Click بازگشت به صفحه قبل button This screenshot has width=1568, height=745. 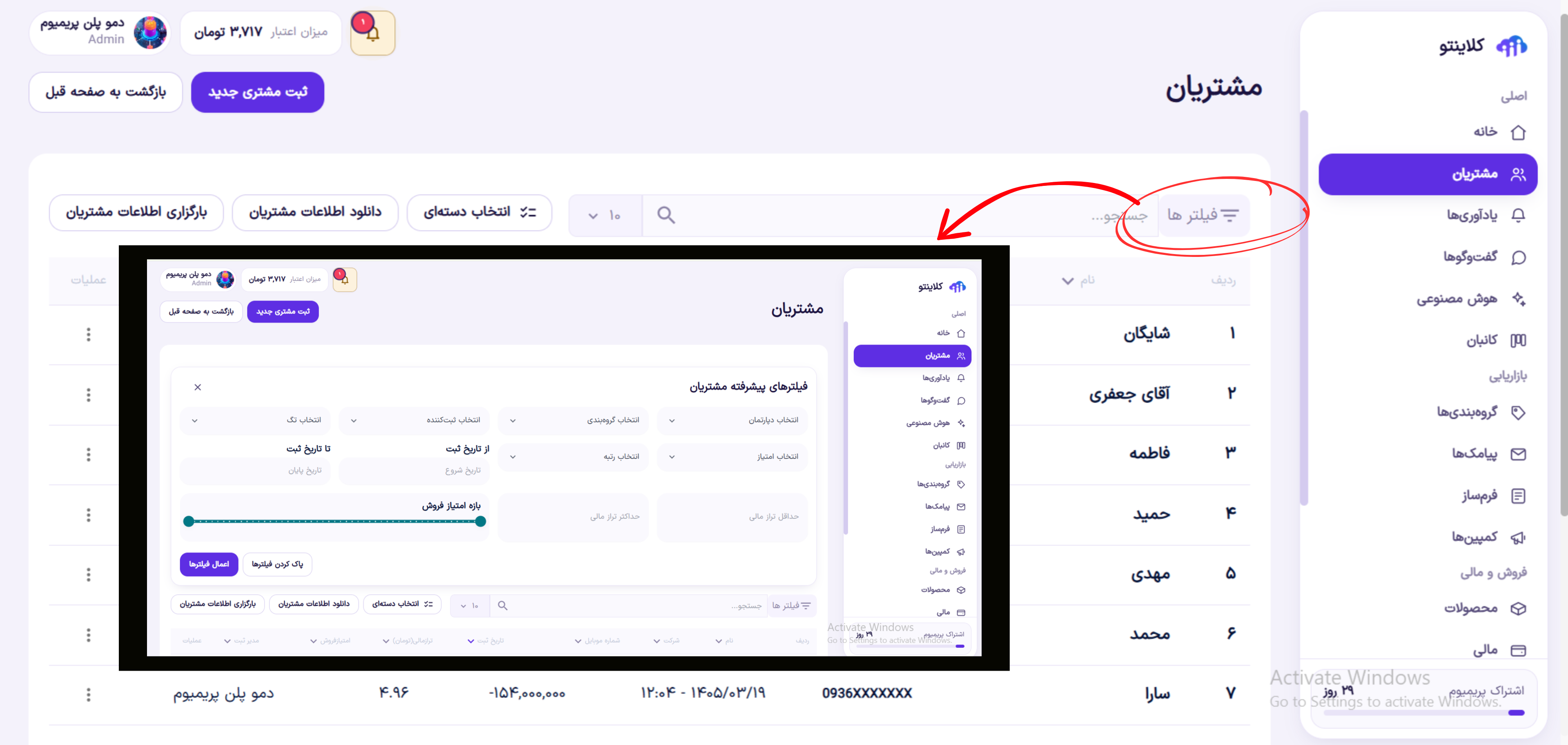tap(106, 92)
